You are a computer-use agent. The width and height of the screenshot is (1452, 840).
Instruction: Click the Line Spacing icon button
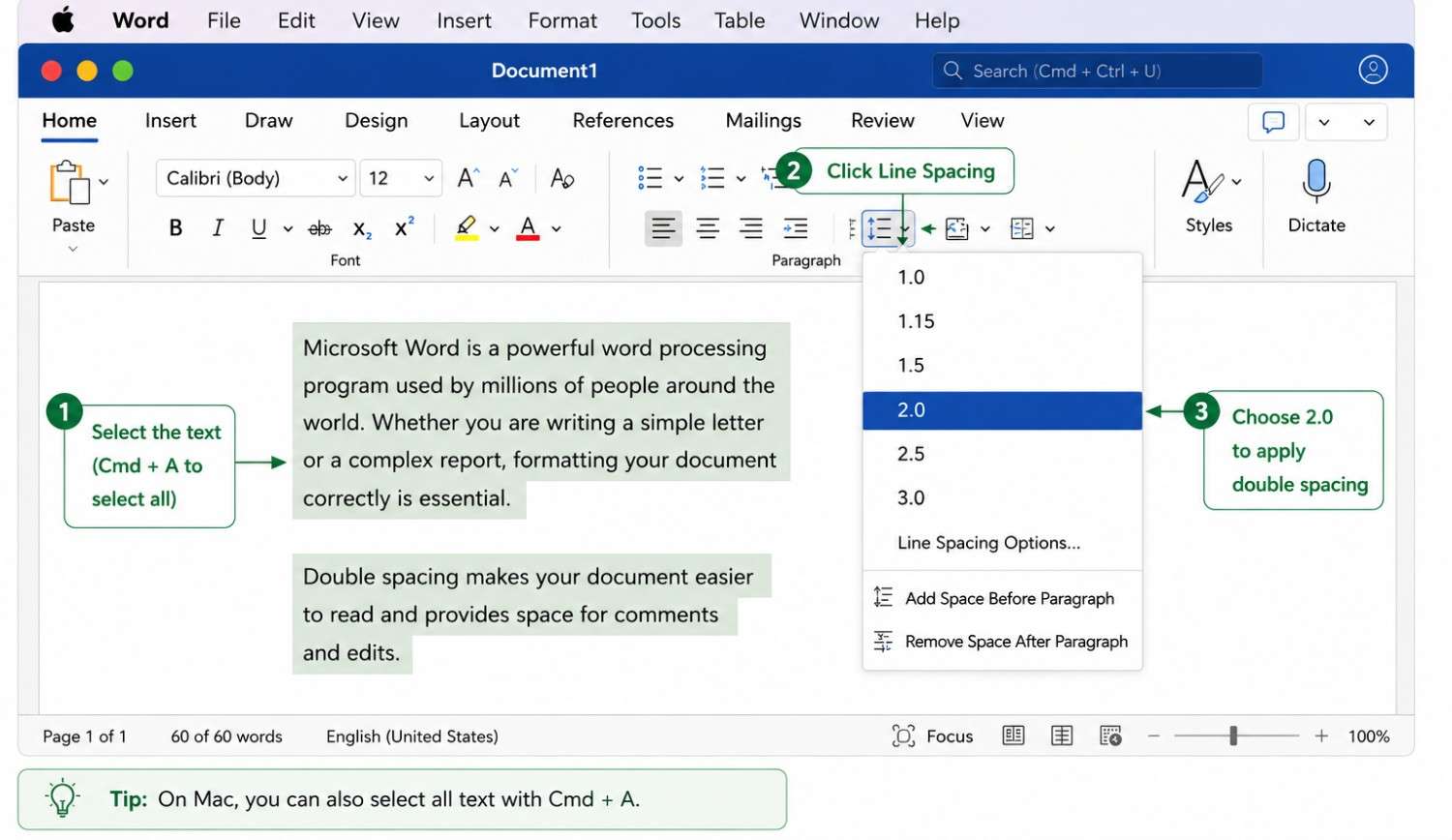click(x=879, y=229)
